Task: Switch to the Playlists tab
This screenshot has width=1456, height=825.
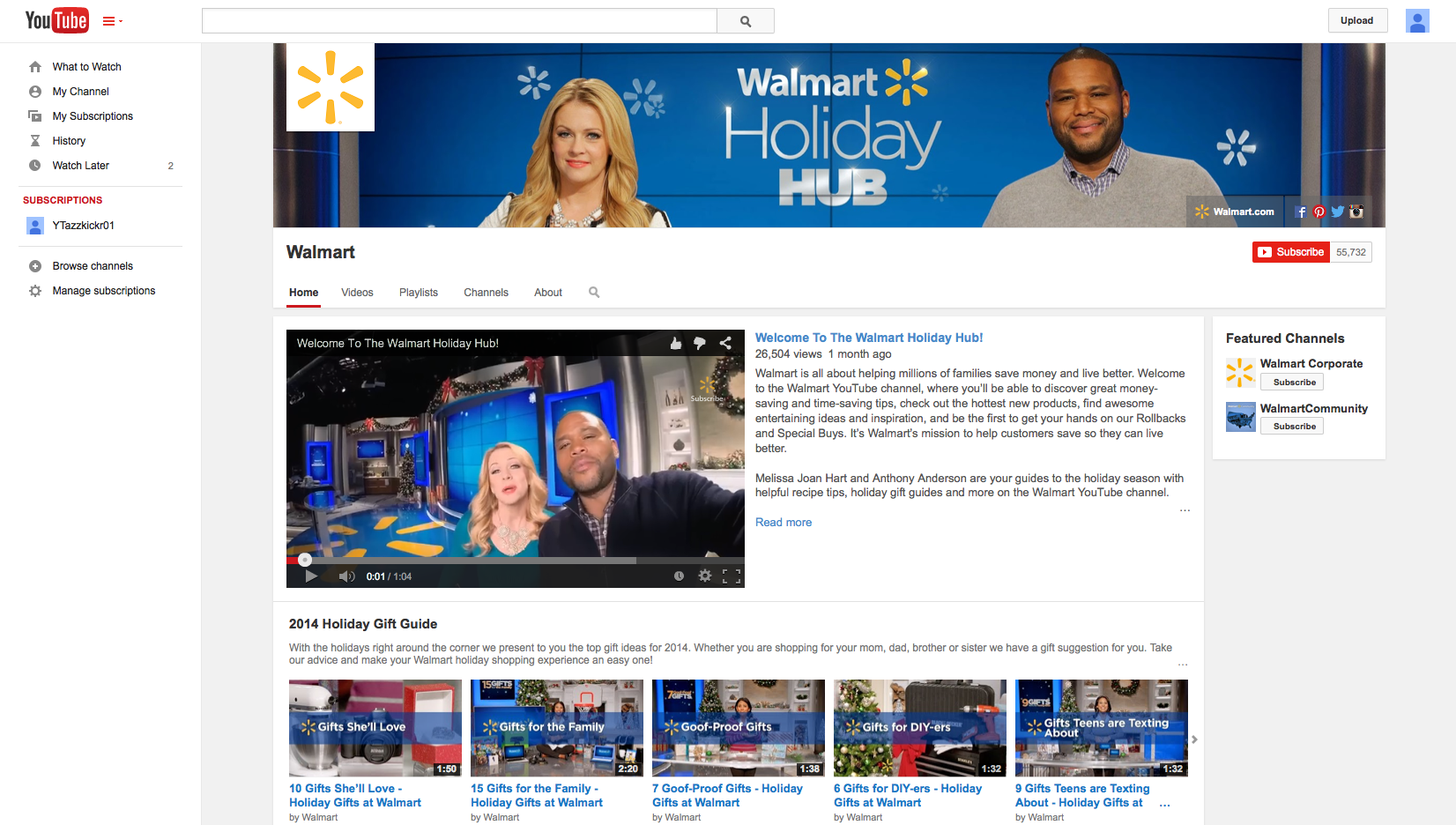Action: click(418, 293)
